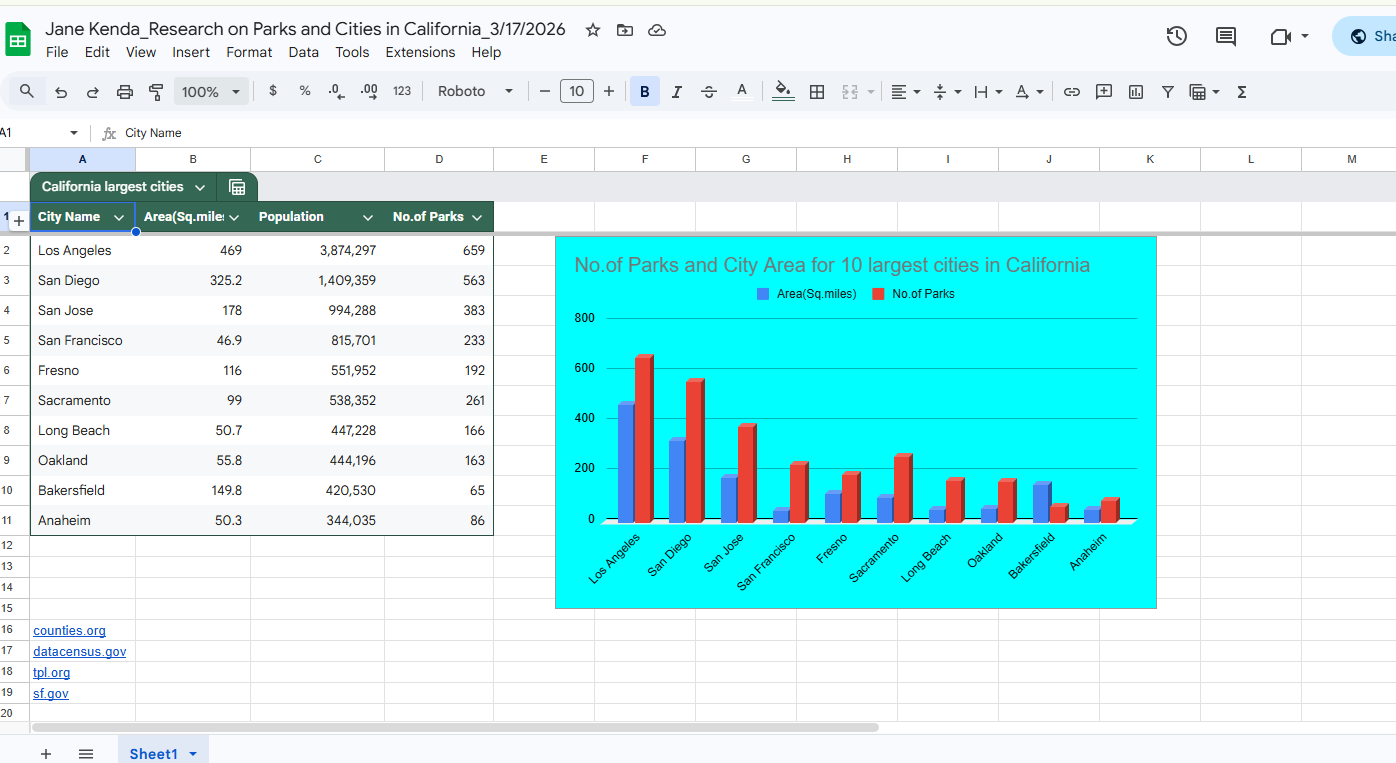Click the Share button

point(1365,36)
